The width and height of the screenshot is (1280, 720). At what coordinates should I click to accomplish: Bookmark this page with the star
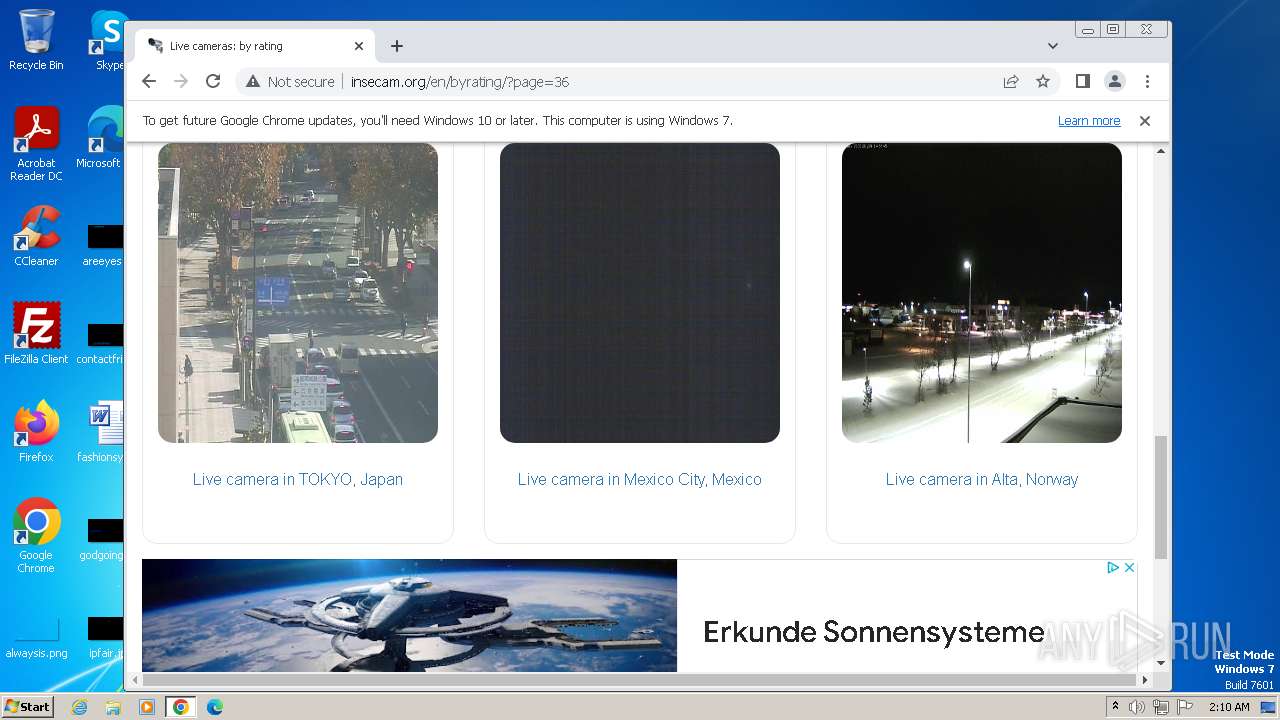coord(1043,82)
